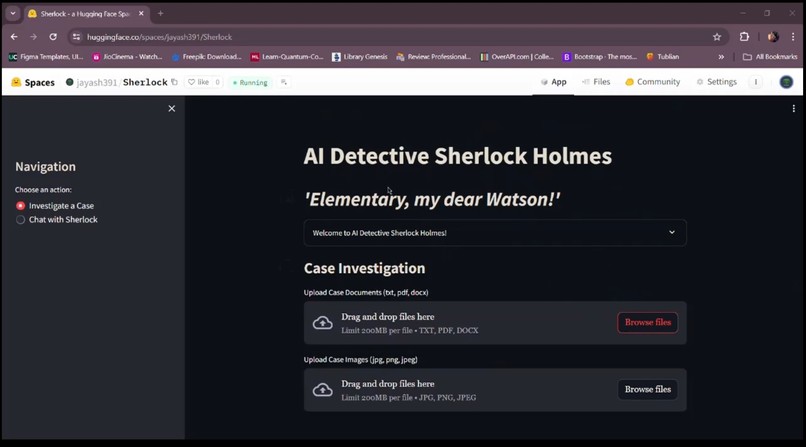Open the Files tab

(596, 82)
